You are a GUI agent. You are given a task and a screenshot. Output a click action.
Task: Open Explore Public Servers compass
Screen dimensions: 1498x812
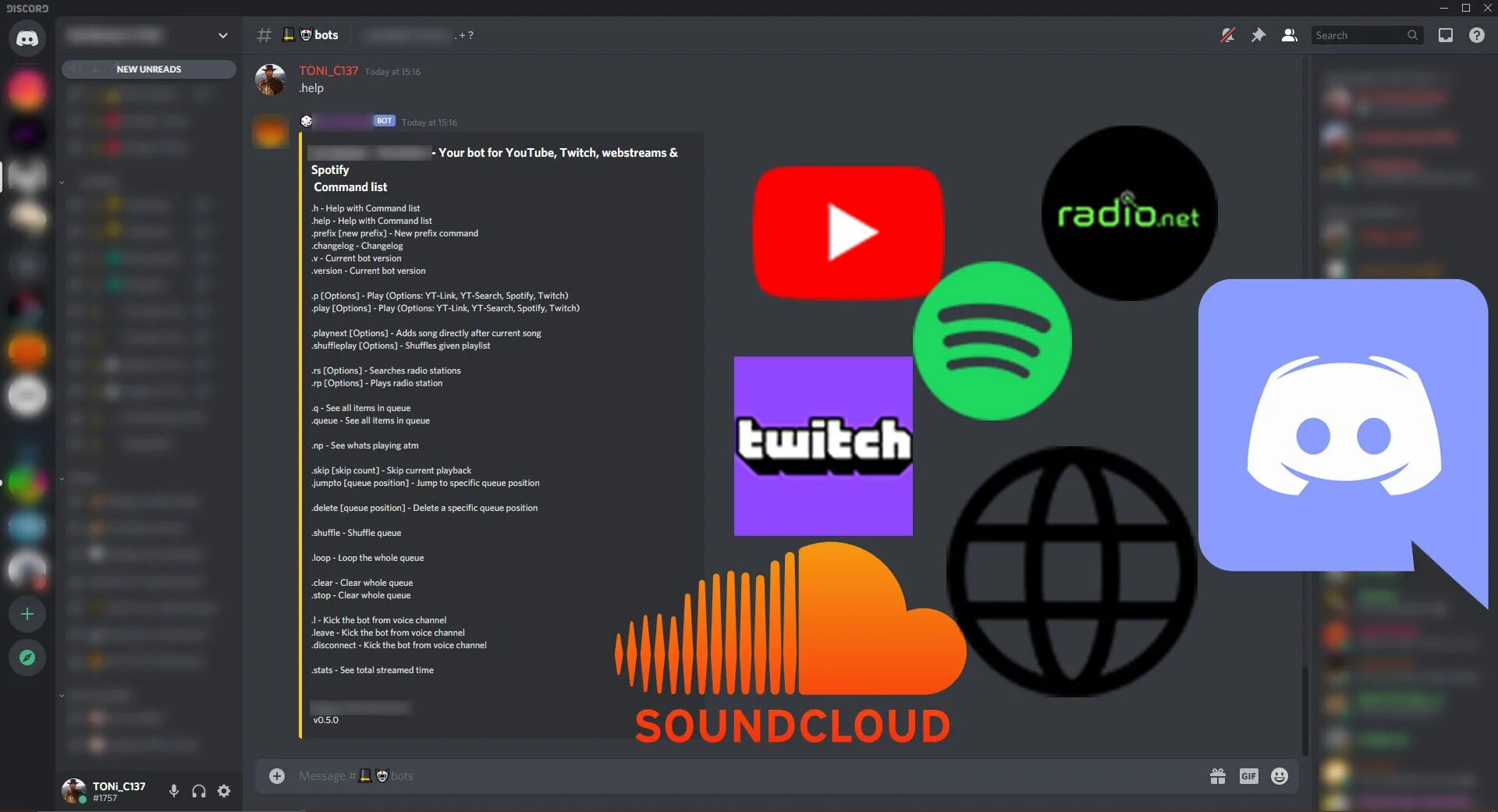(x=27, y=658)
